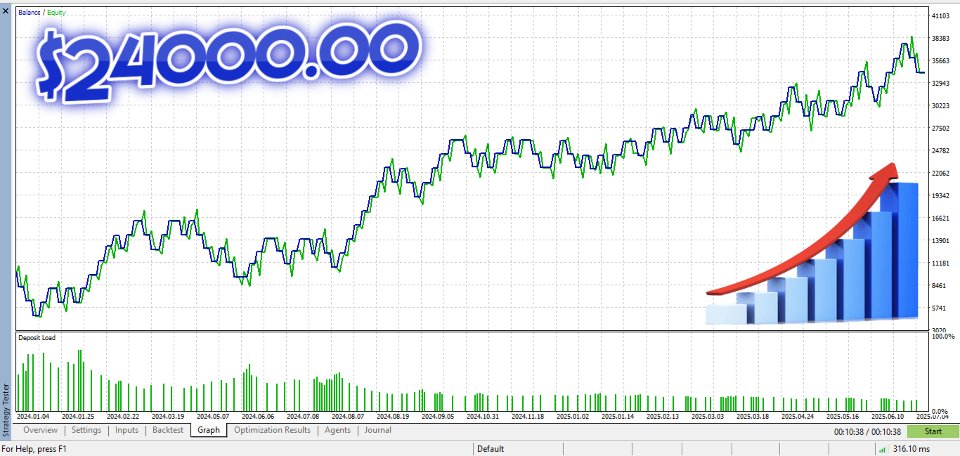Click the 22062 axis value
The width and height of the screenshot is (960, 456).
(x=940, y=173)
